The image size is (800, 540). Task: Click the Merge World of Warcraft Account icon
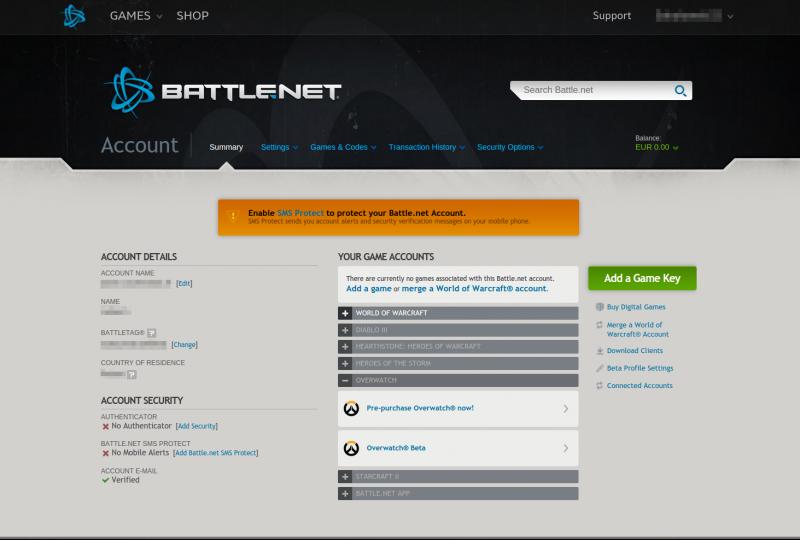coord(599,325)
